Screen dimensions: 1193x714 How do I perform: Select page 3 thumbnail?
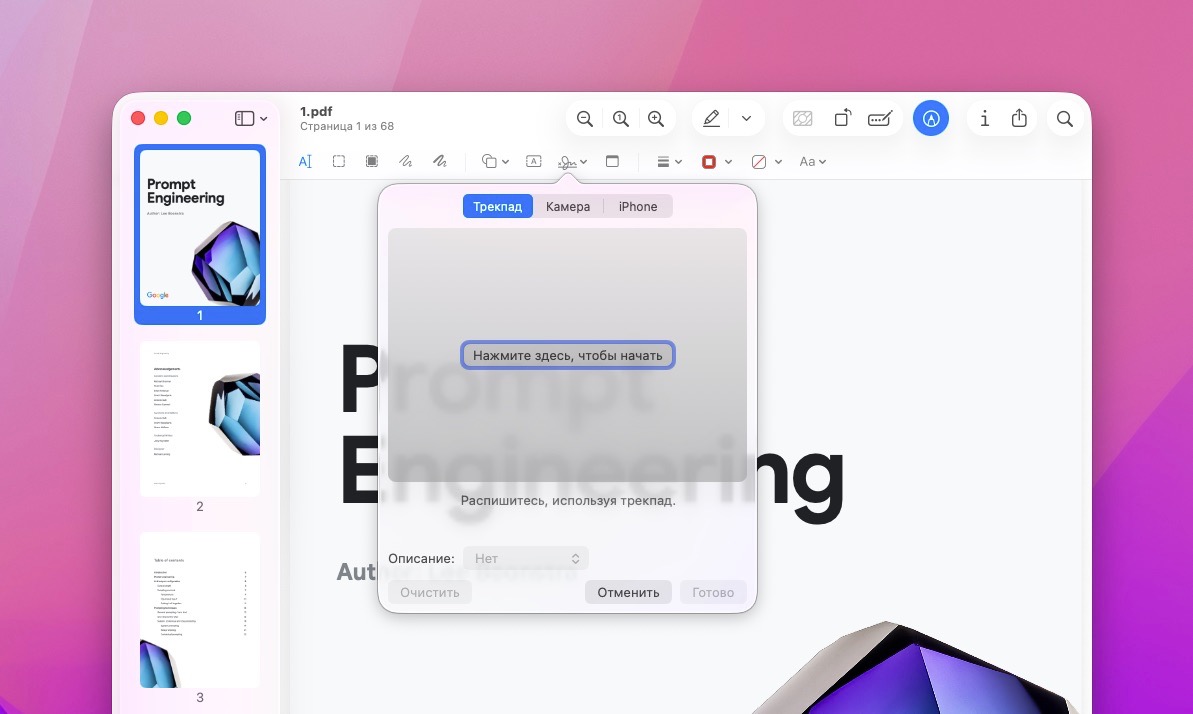(x=200, y=610)
